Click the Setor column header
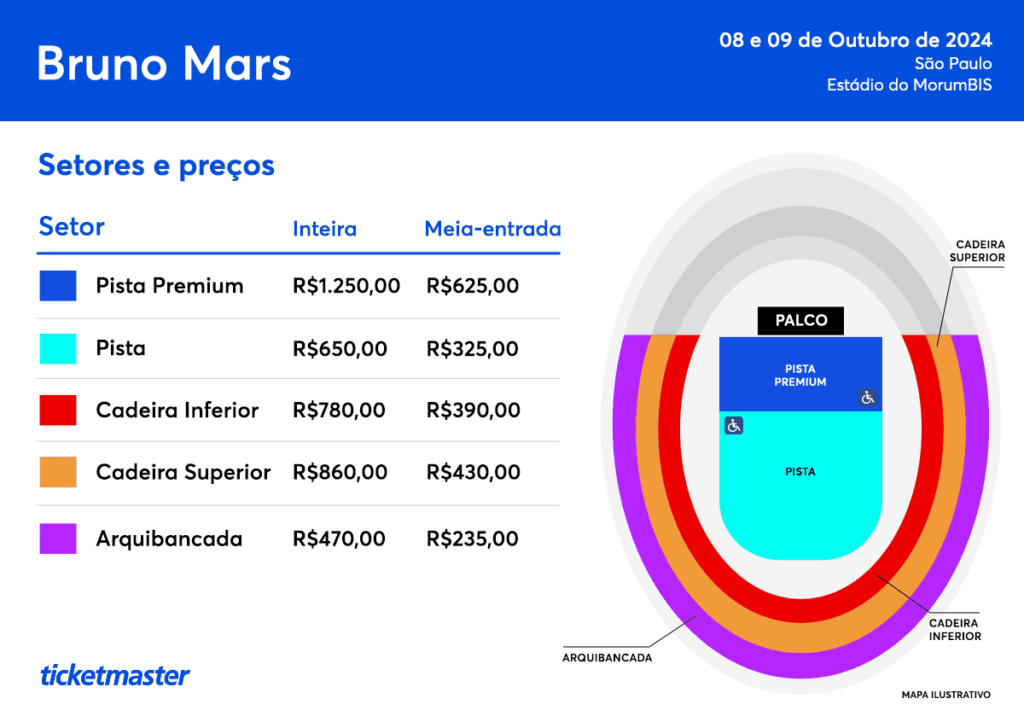Viewport: 1024px width, 722px height. tap(72, 227)
